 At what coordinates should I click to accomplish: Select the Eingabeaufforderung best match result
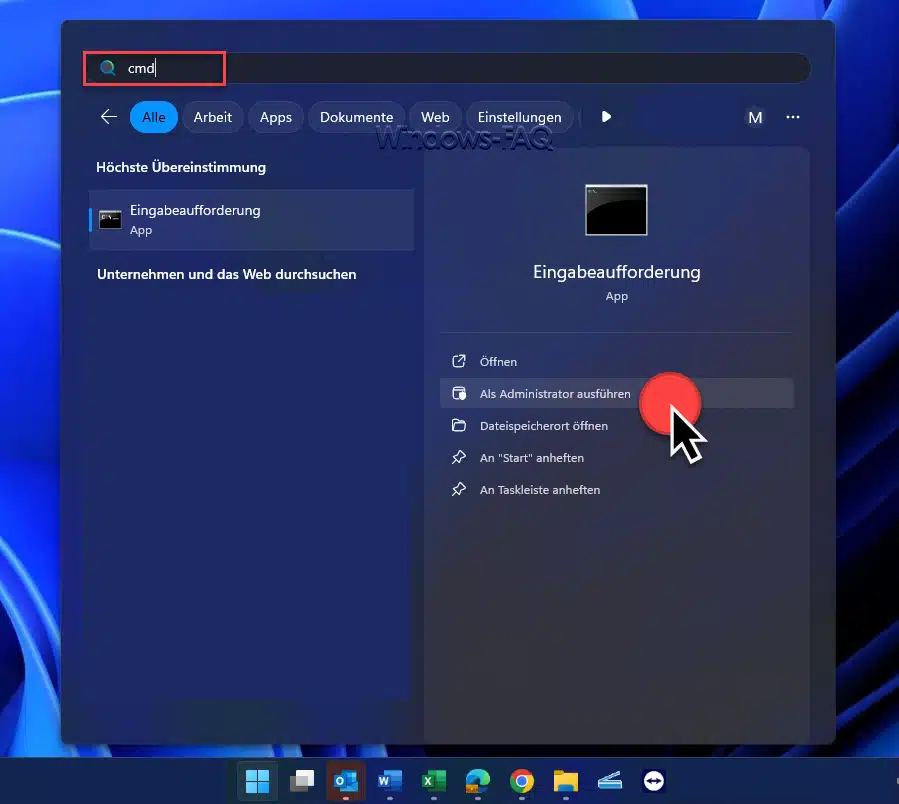coord(252,220)
